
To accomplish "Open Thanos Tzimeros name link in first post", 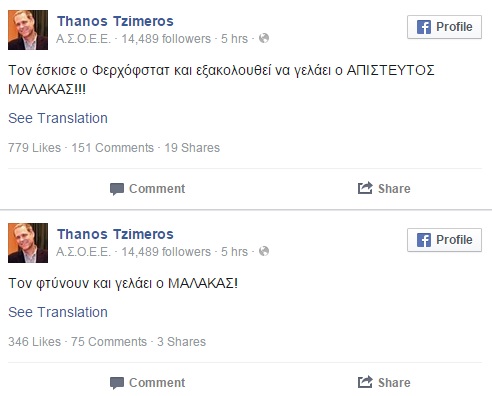I will pos(115,21).
